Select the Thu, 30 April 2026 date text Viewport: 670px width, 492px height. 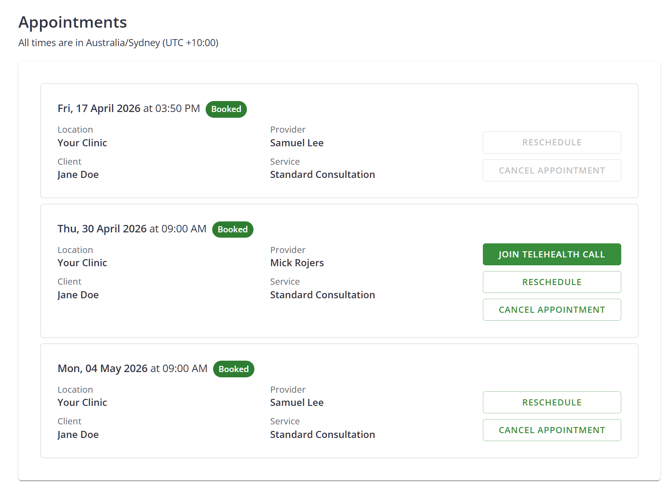tap(102, 229)
